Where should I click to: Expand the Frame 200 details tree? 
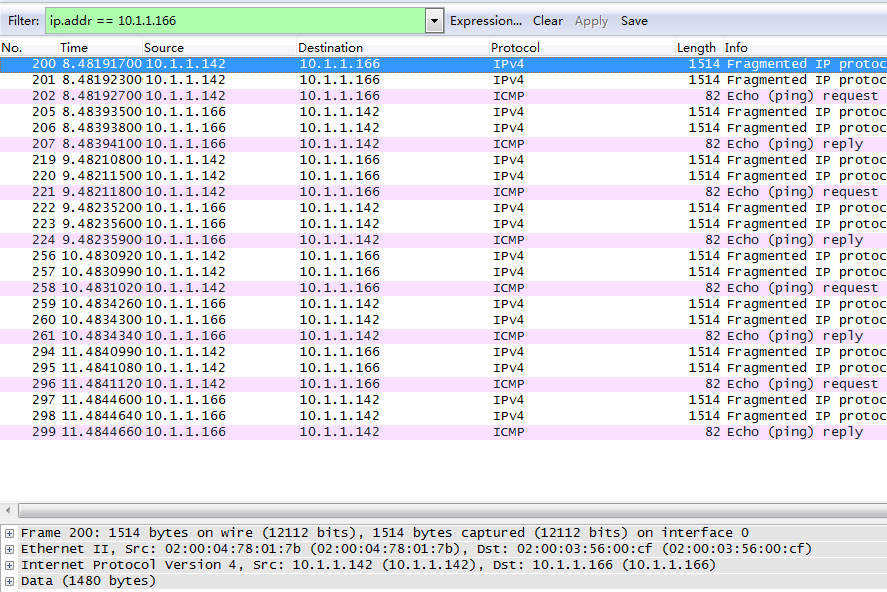click(9, 533)
